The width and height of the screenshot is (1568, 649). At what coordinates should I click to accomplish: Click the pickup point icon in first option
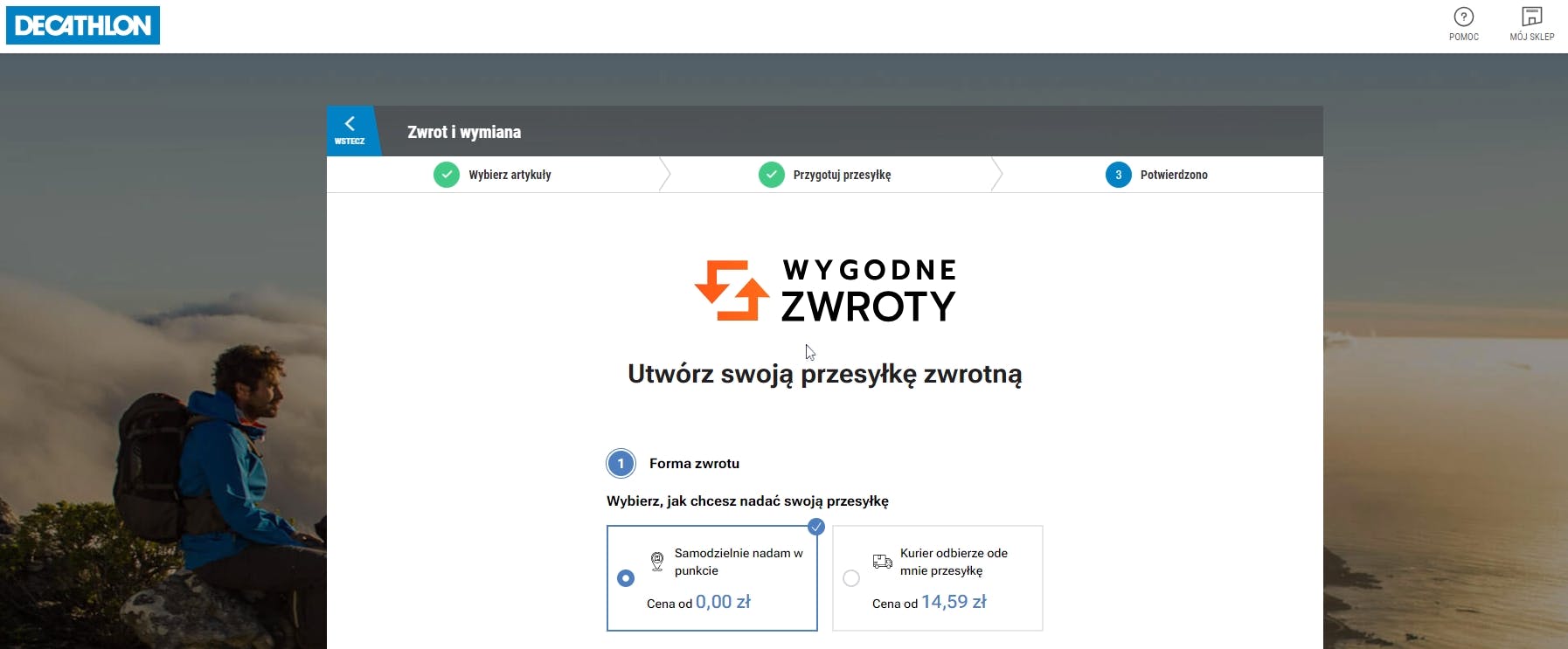click(x=656, y=562)
